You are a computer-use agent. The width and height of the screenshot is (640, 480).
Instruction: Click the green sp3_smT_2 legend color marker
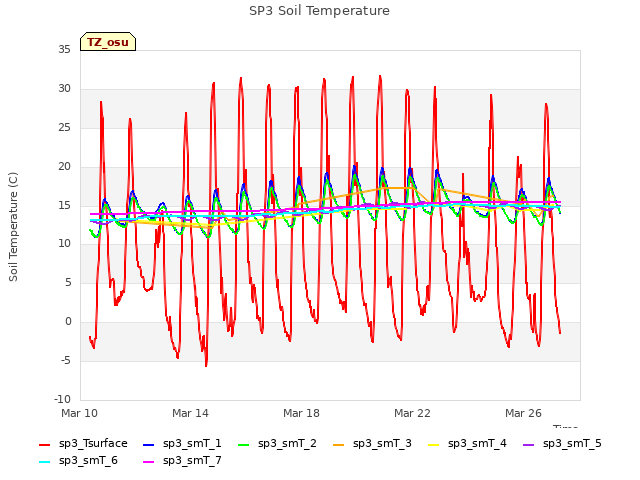click(244, 444)
